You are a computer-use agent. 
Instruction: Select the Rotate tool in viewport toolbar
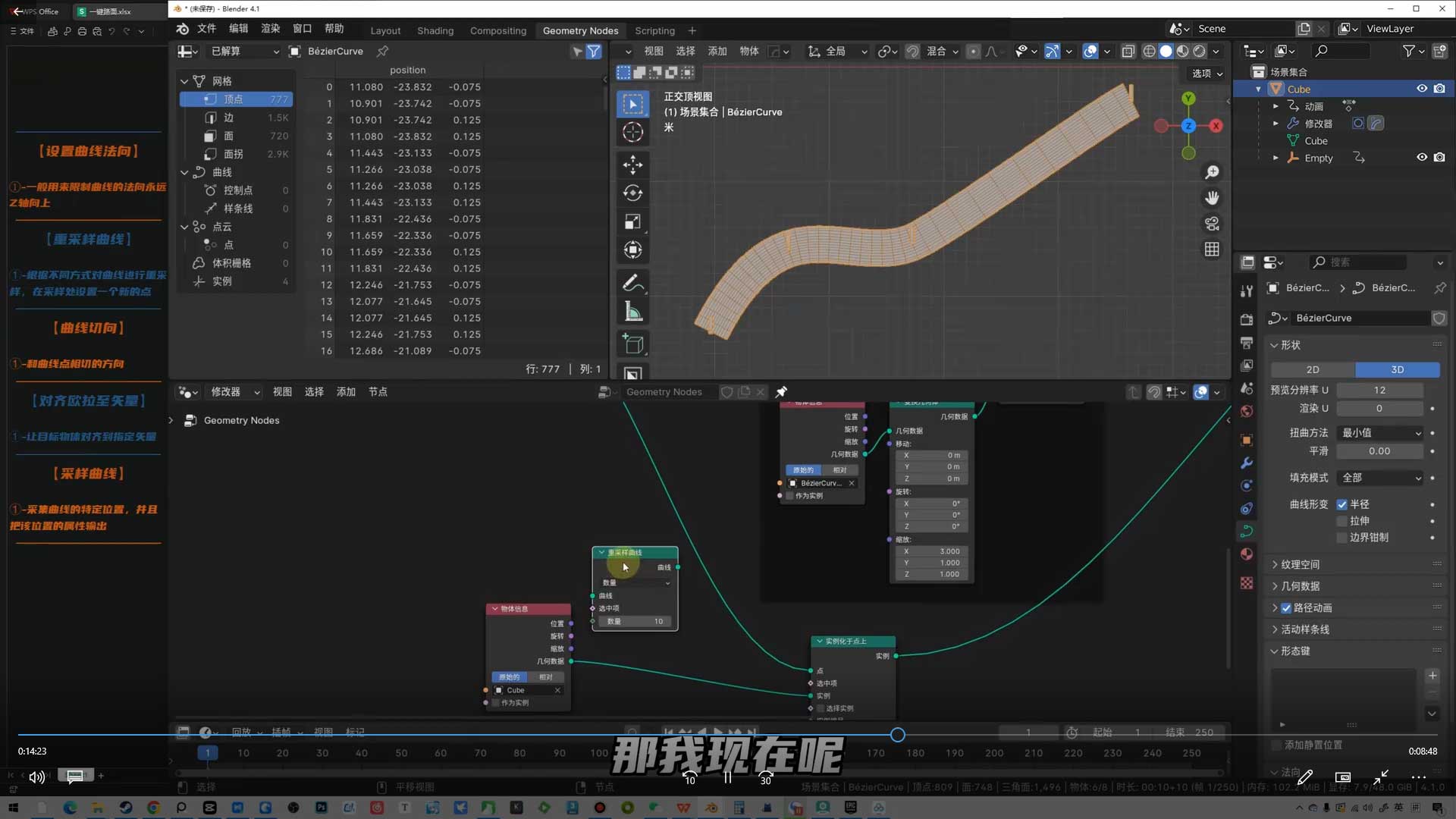(x=632, y=193)
